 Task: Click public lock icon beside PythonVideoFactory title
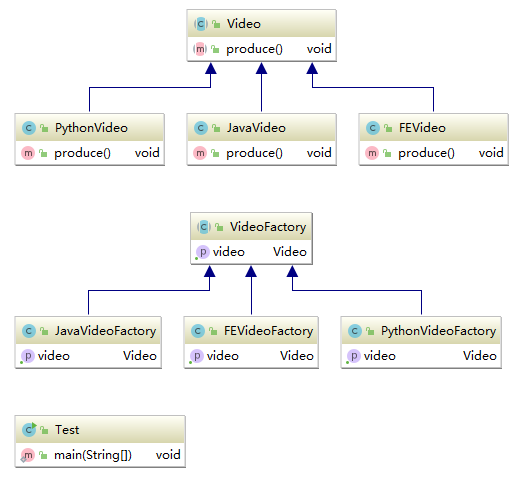(370, 331)
